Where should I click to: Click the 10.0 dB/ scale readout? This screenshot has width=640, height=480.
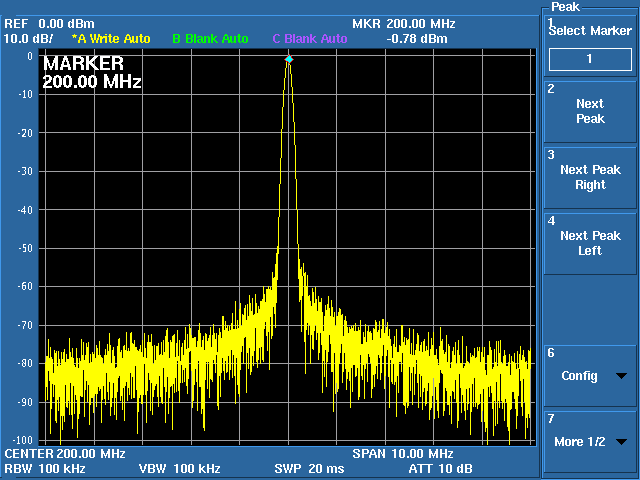(x=29, y=39)
